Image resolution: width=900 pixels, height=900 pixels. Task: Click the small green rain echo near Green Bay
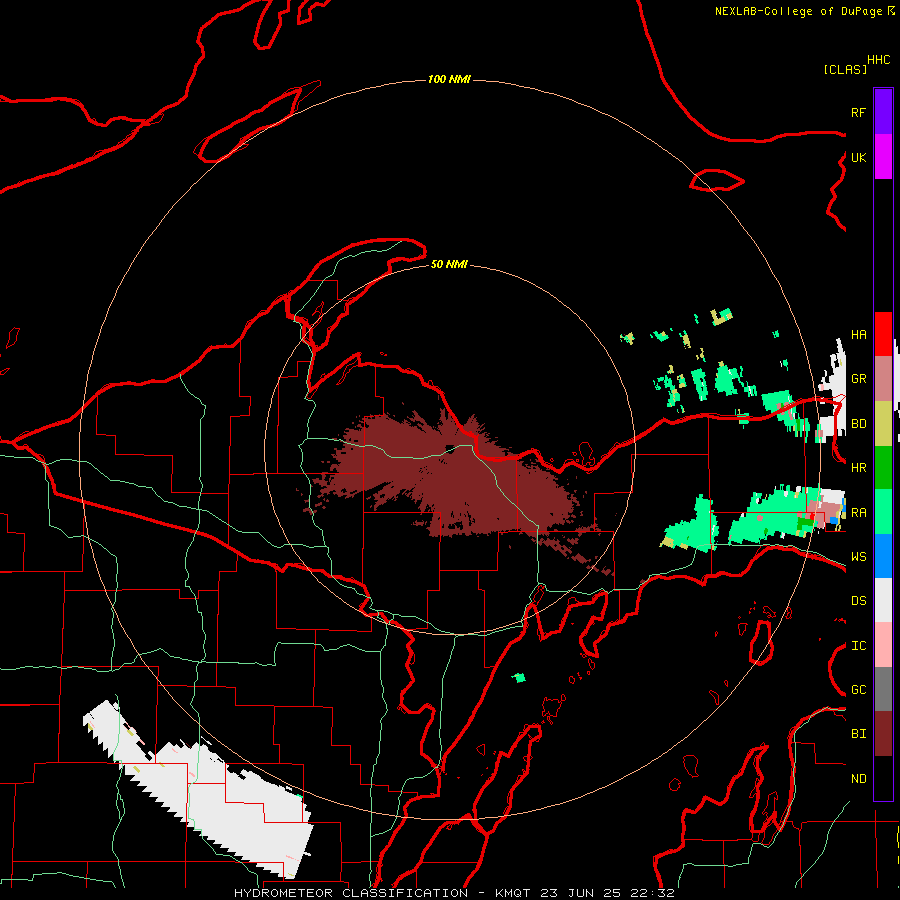tap(519, 678)
